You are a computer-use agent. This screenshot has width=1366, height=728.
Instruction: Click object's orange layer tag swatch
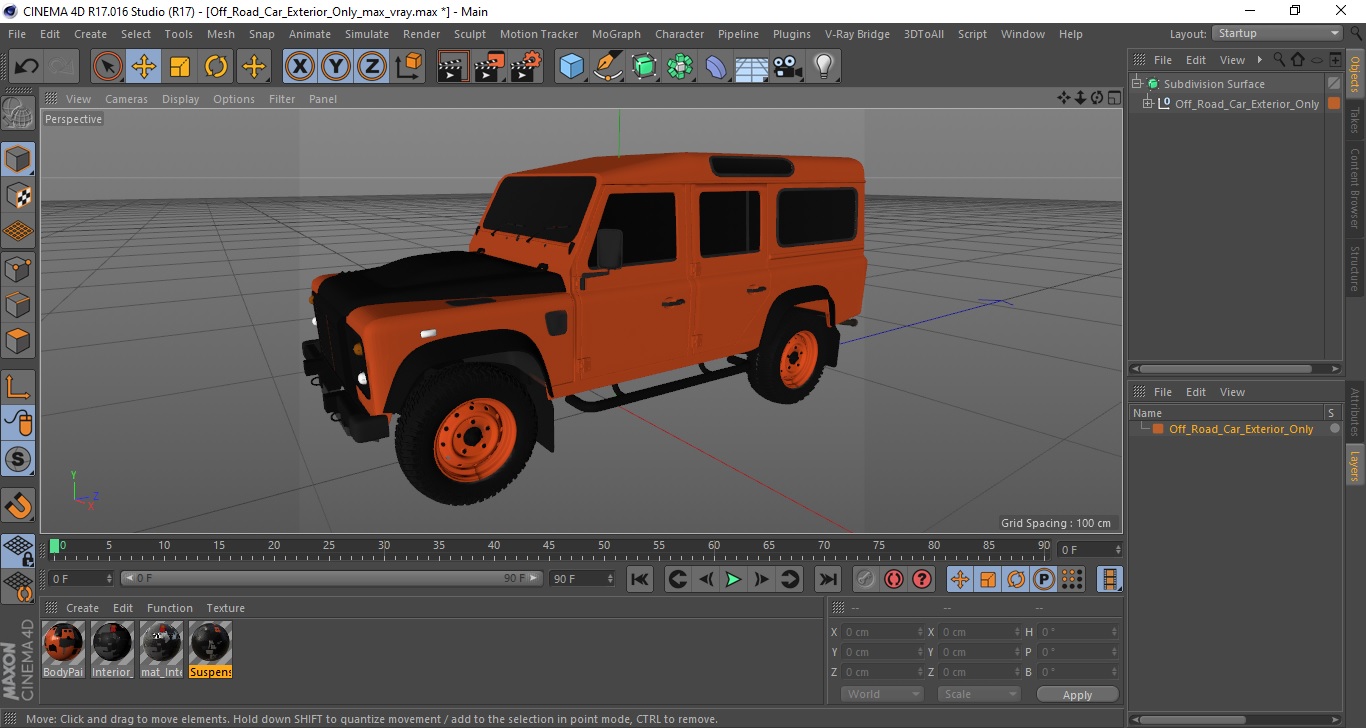pyautogui.click(x=1333, y=104)
